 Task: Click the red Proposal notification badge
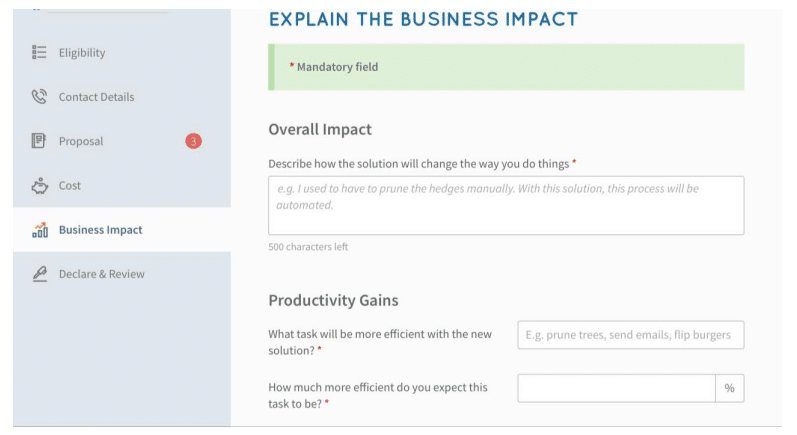(x=193, y=141)
